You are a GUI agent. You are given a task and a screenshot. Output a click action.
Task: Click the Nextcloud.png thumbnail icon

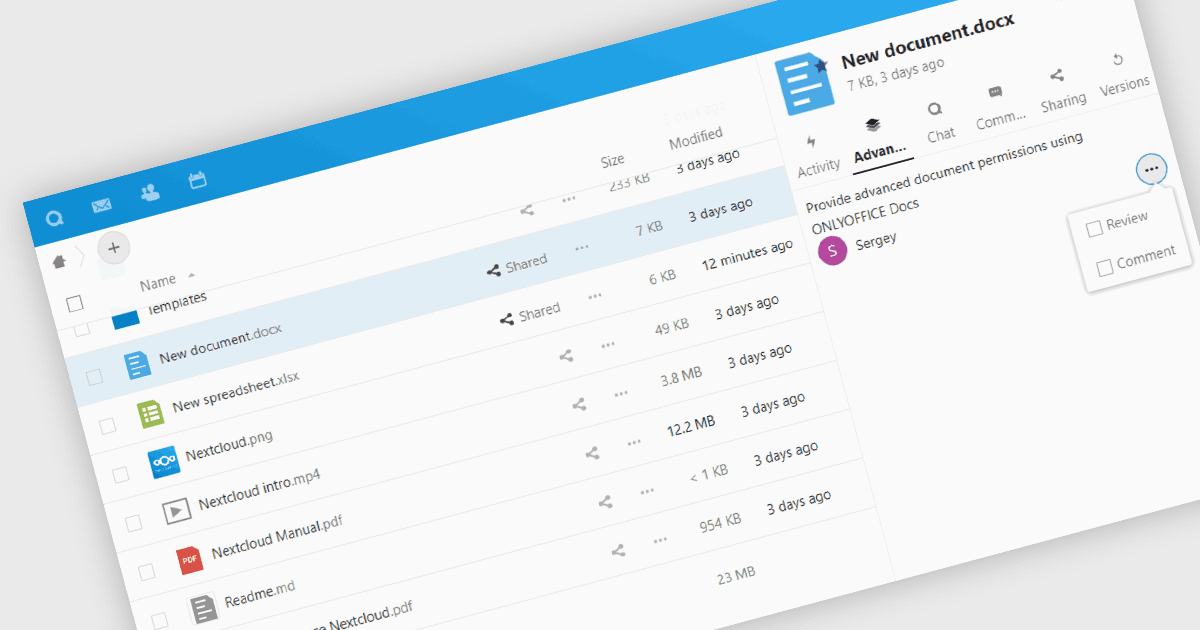pyautogui.click(x=164, y=461)
